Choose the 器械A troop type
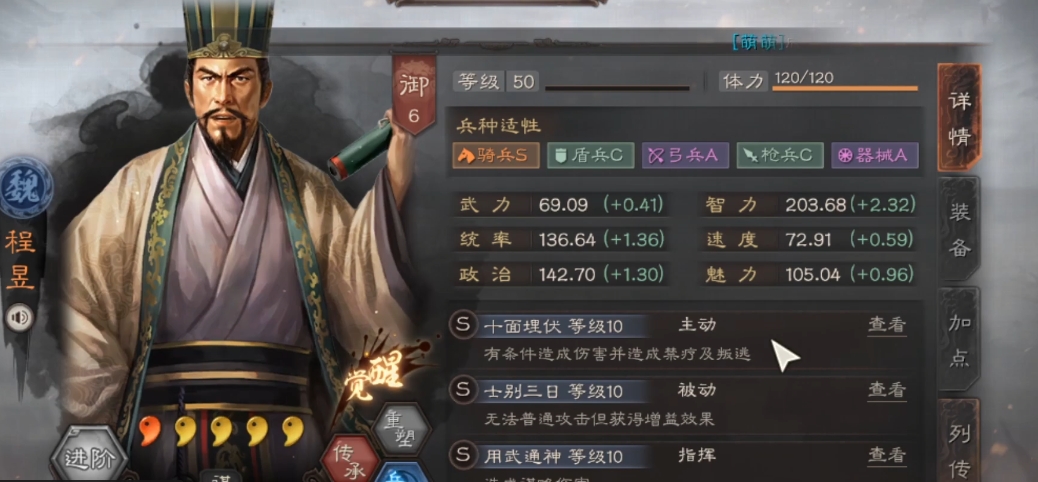 pyautogui.click(x=874, y=156)
